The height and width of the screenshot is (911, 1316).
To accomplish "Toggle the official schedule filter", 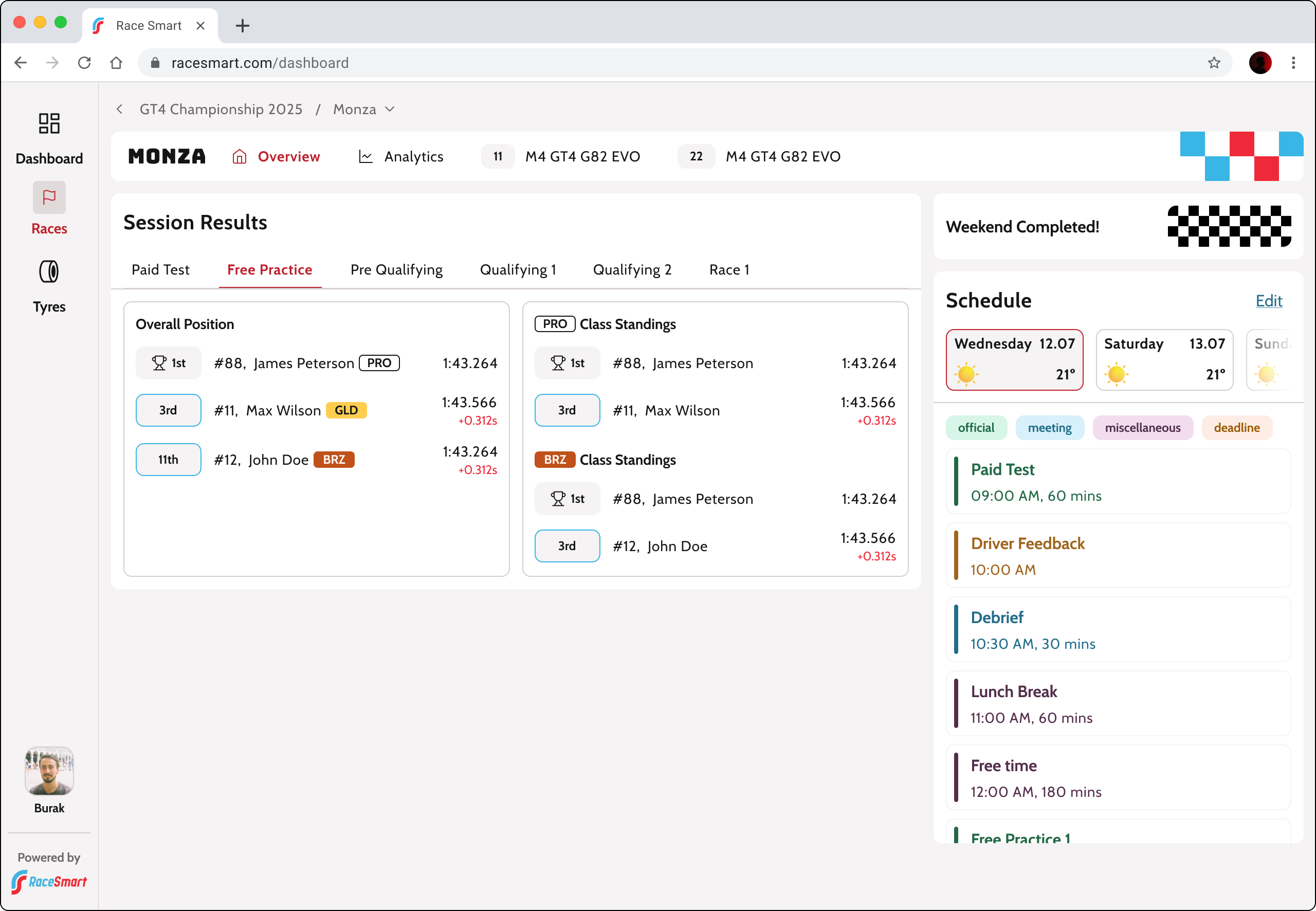I will [976, 428].
